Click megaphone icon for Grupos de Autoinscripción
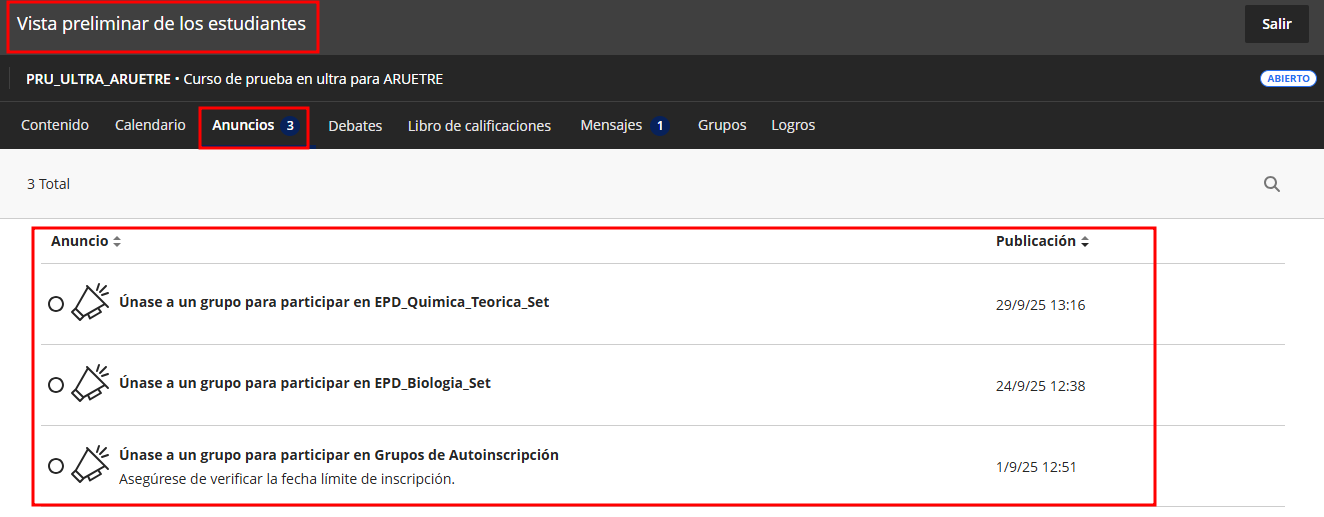The width and height of the screenshot is (1324, 517). coord(90,465)
